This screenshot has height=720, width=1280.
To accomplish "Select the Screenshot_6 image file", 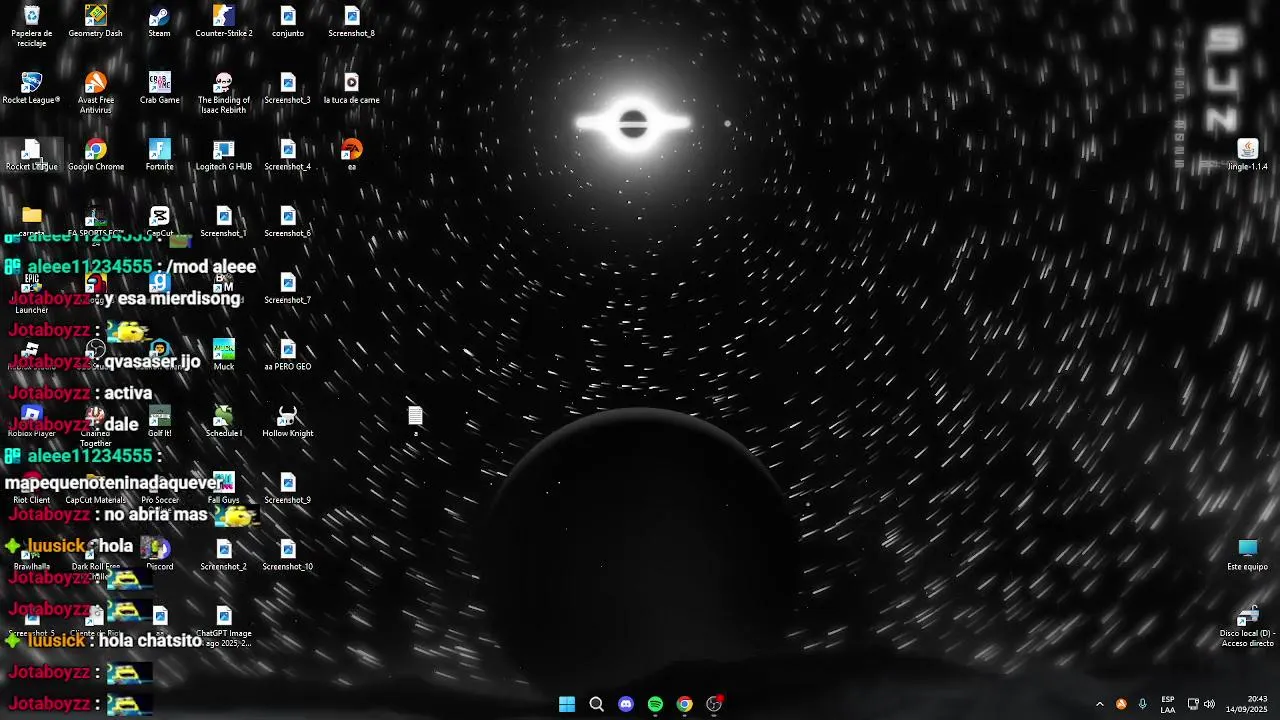I will click(x=288, y=222).
